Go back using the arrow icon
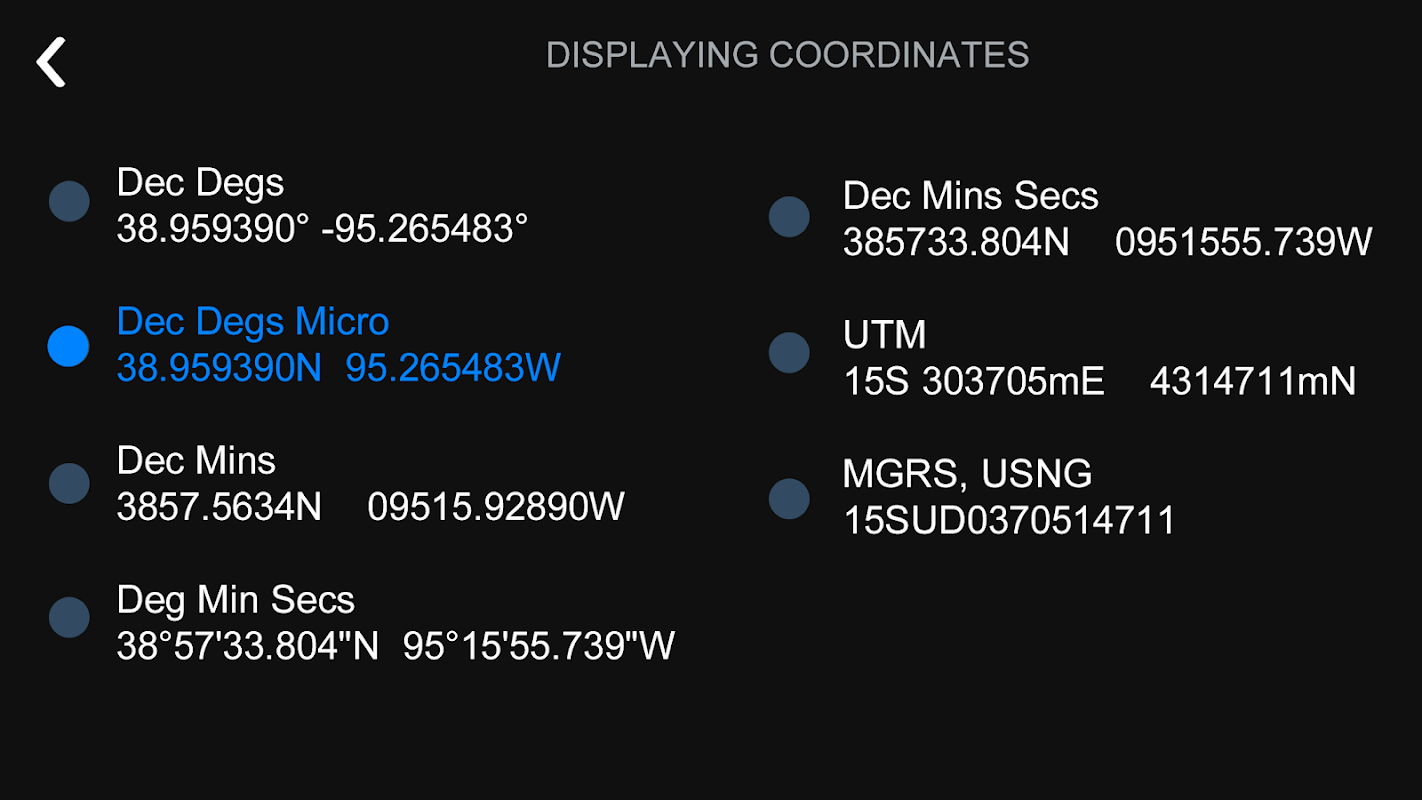1422x800 pixels. tap(51, 62)
